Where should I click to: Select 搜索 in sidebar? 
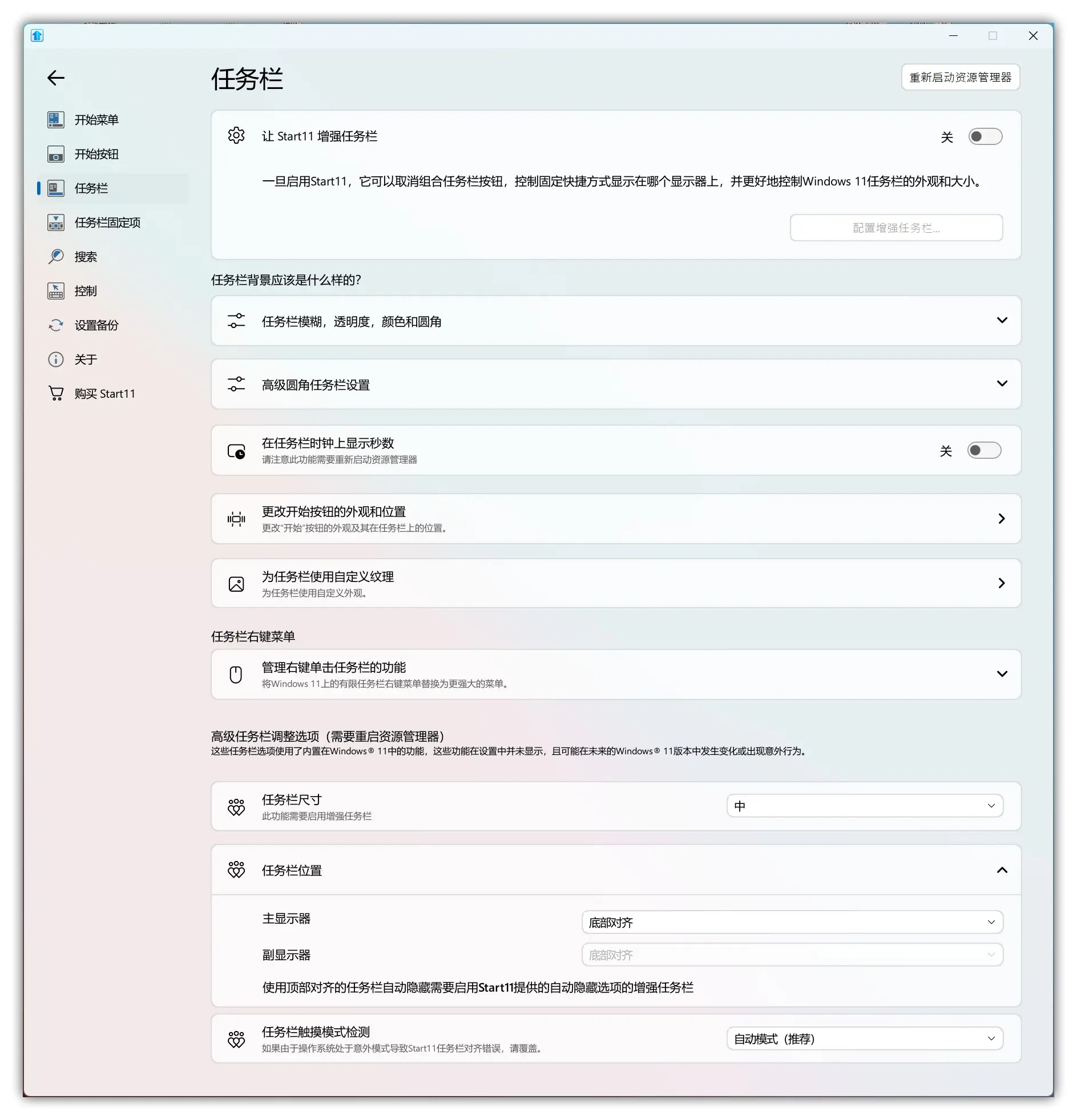coord(112,257)
